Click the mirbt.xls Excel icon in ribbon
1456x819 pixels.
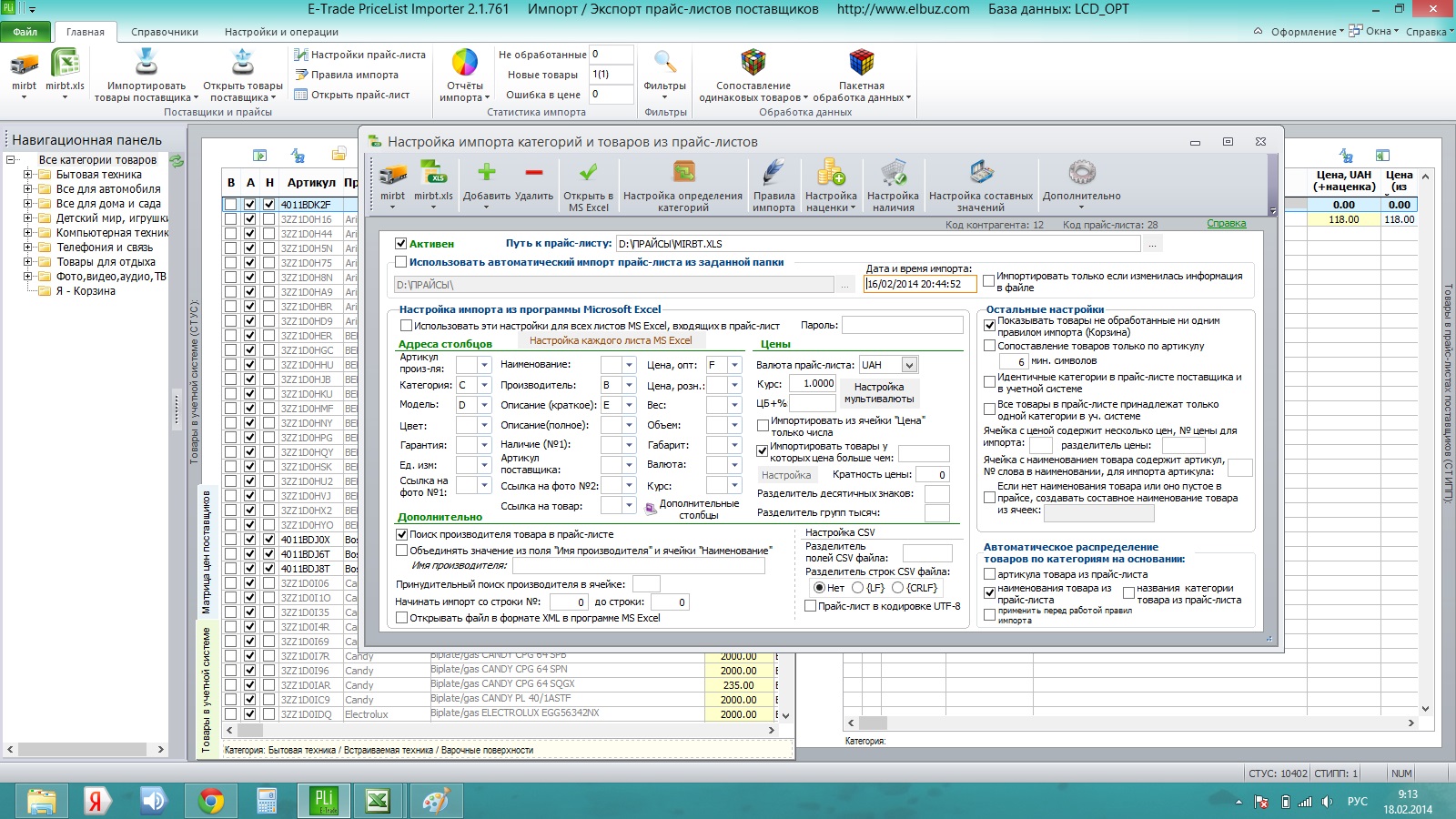click(x=65, y=64)
